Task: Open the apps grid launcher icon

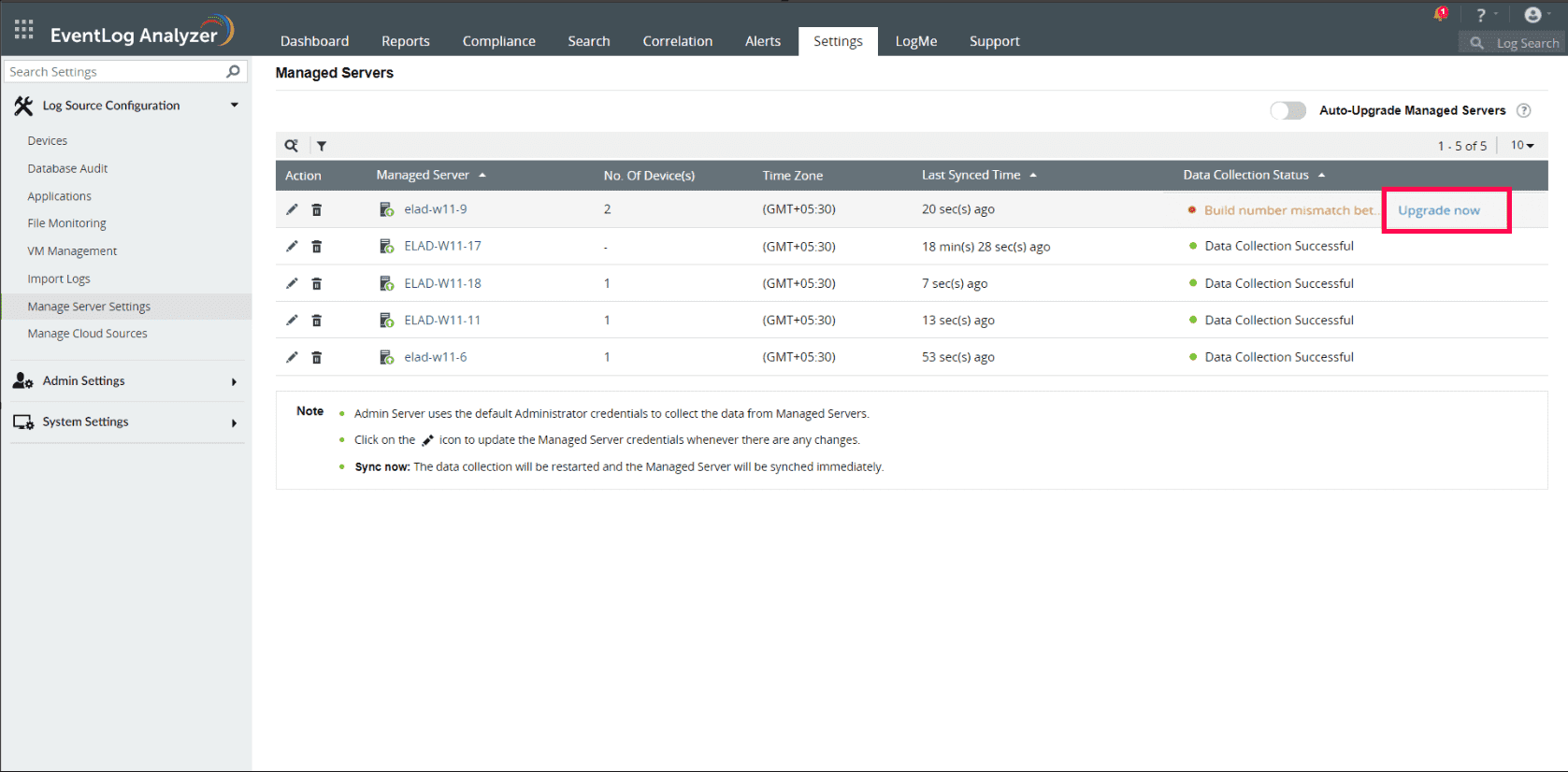Action: click(x=24, y=30)
